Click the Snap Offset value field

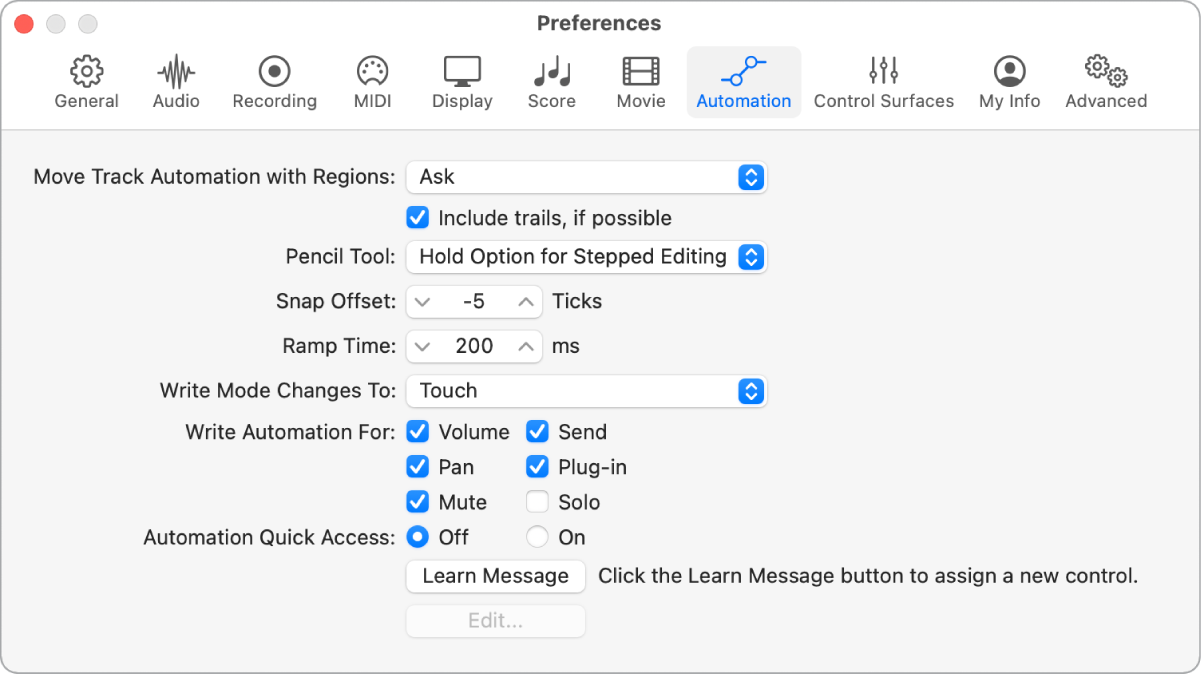pyautogui.click(x=474, y=301)
